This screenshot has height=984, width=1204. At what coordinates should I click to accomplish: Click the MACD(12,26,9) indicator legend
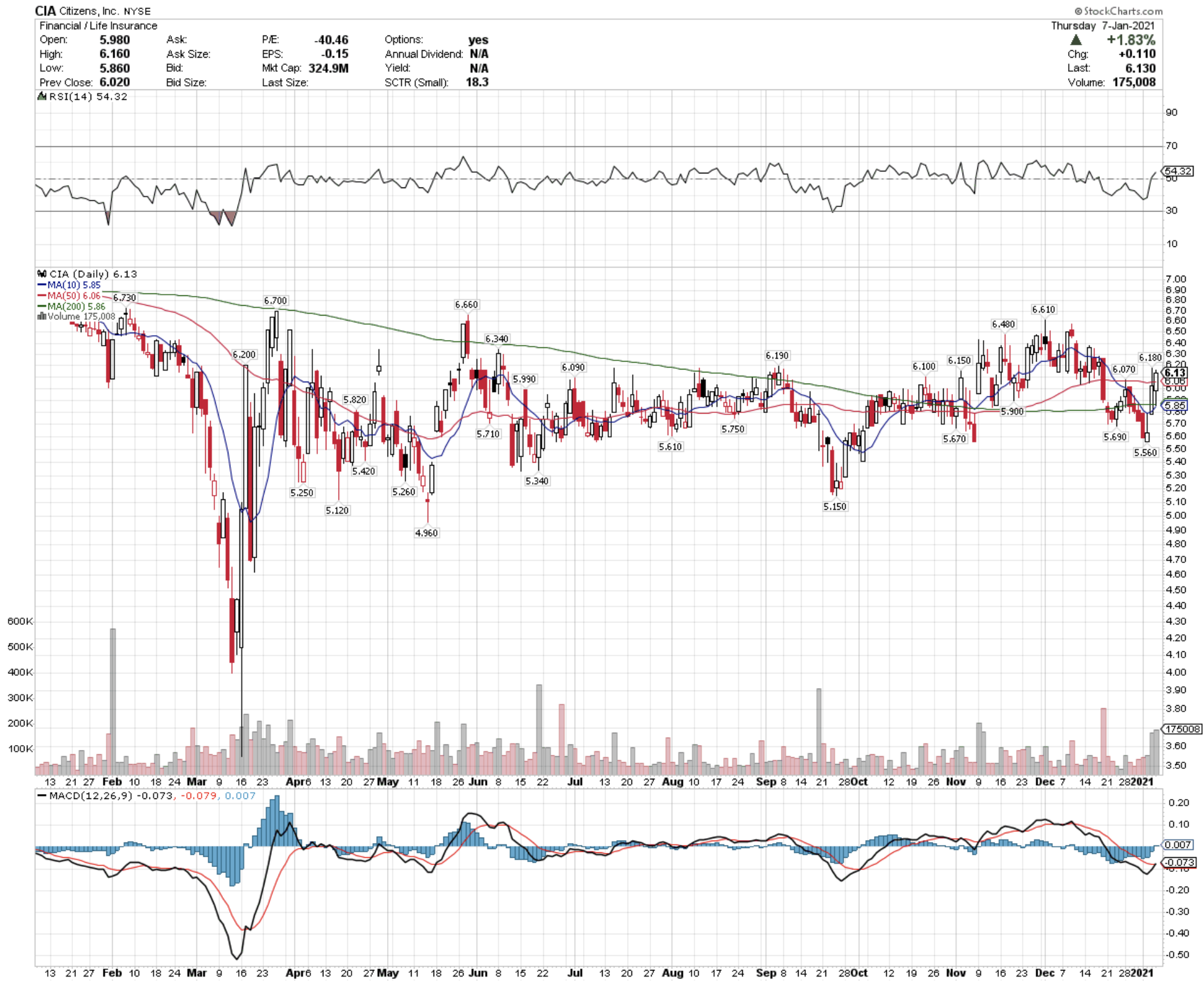click(x=91, y=795)
